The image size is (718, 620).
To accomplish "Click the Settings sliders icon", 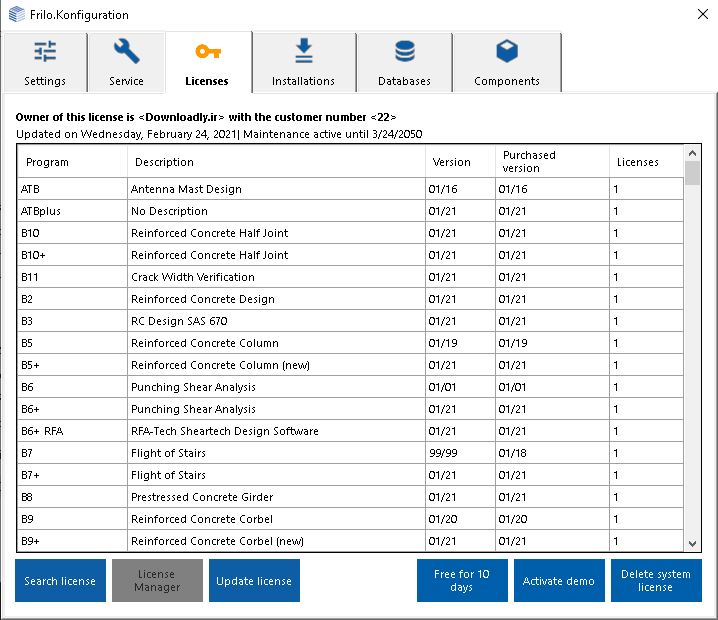I will coord(45,52).
